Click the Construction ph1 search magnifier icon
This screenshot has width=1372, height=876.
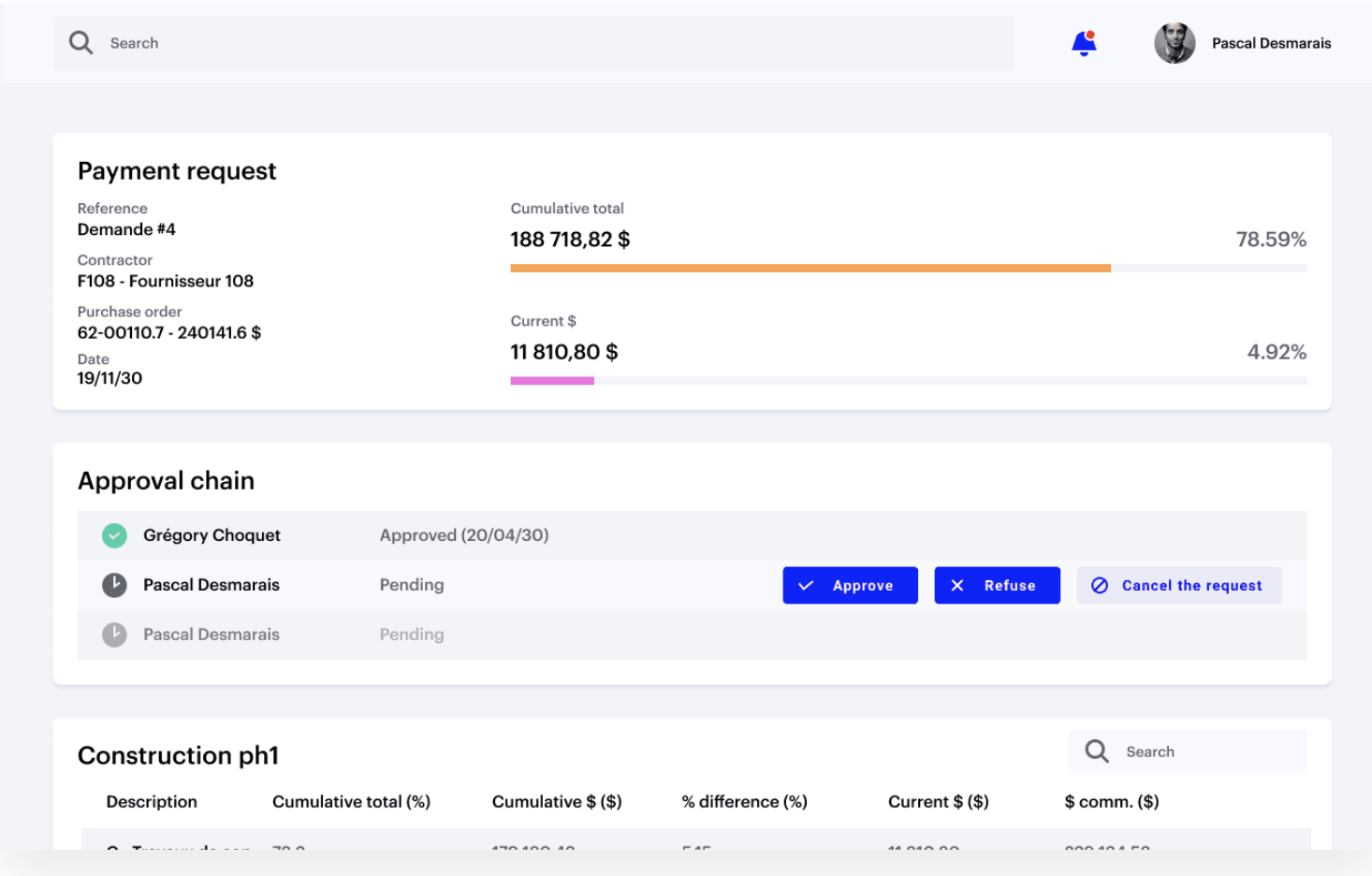(x=1097, y=752)
